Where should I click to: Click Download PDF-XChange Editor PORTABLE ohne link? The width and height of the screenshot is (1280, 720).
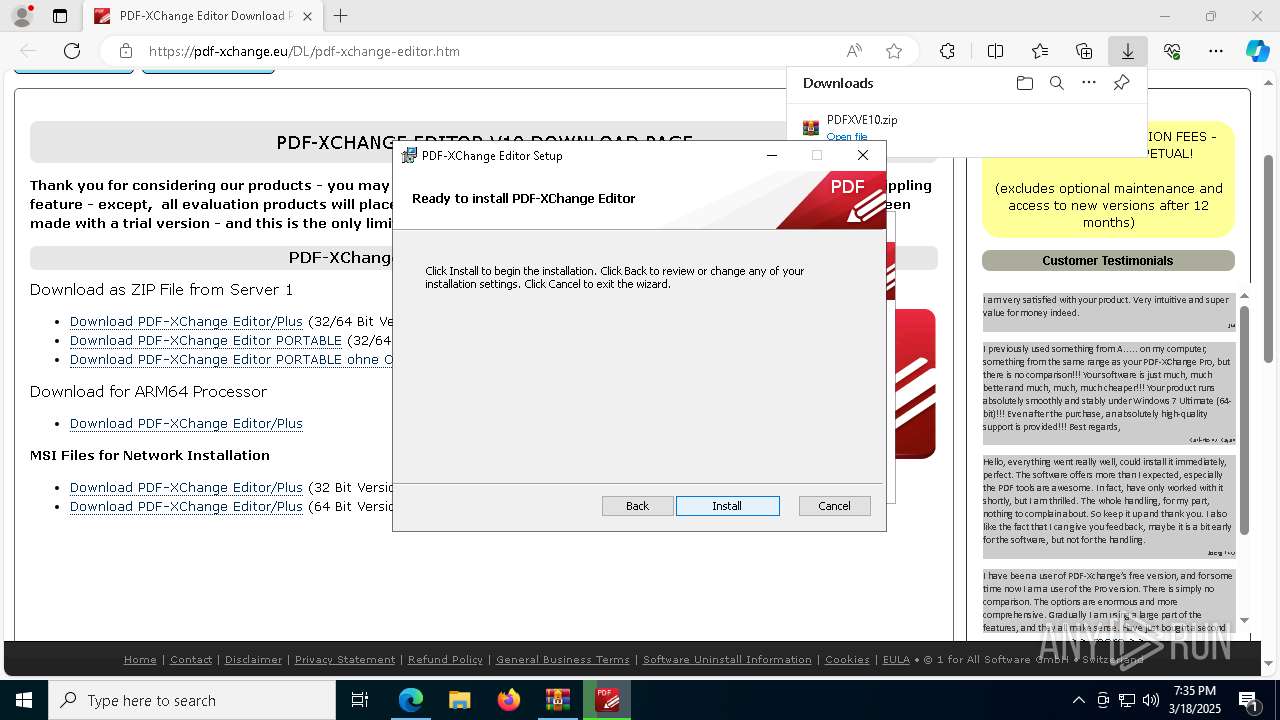[231, 359]
